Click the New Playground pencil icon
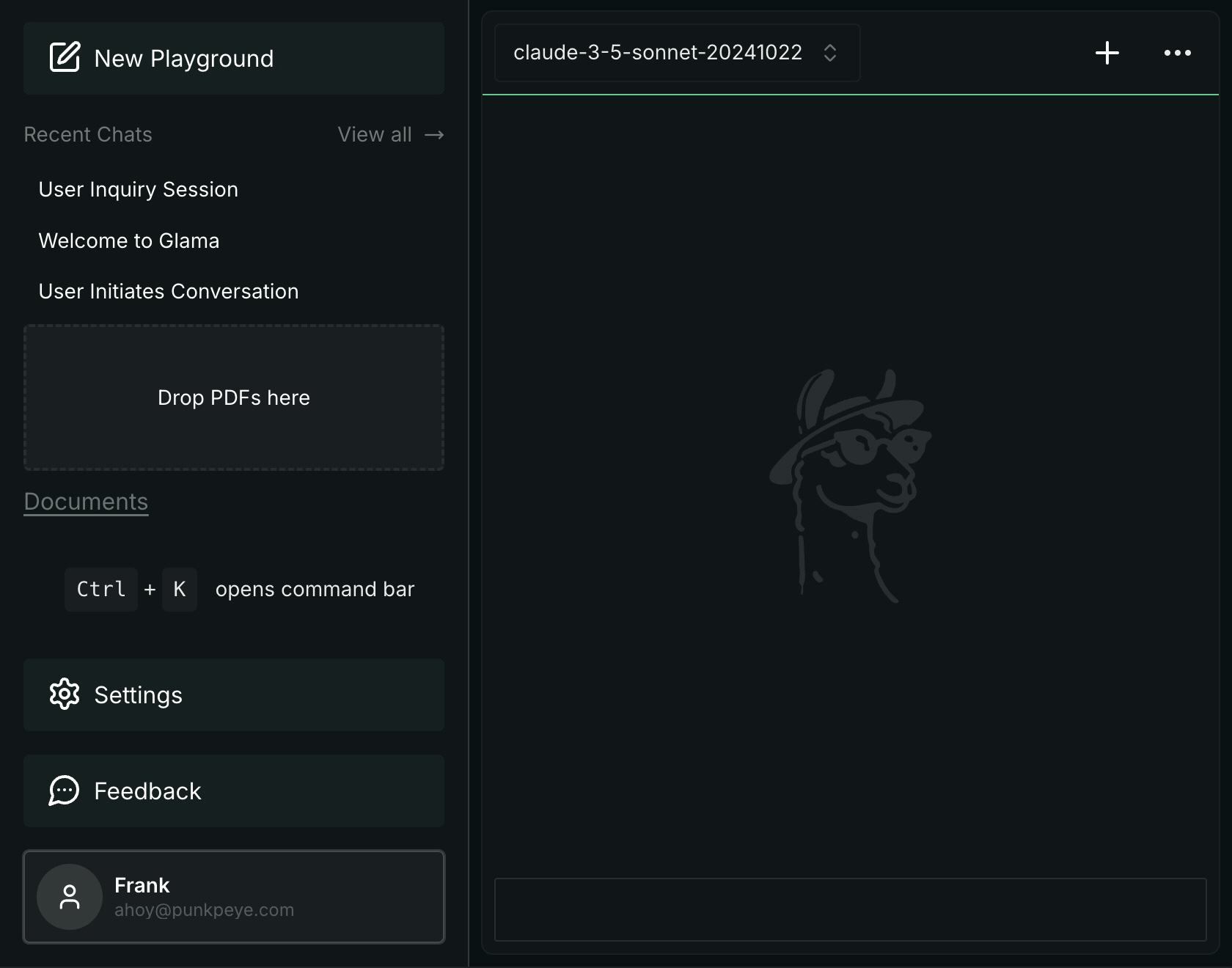This screenshot has width=1232, height=968. pyautogui.click(x=65, y=57)
